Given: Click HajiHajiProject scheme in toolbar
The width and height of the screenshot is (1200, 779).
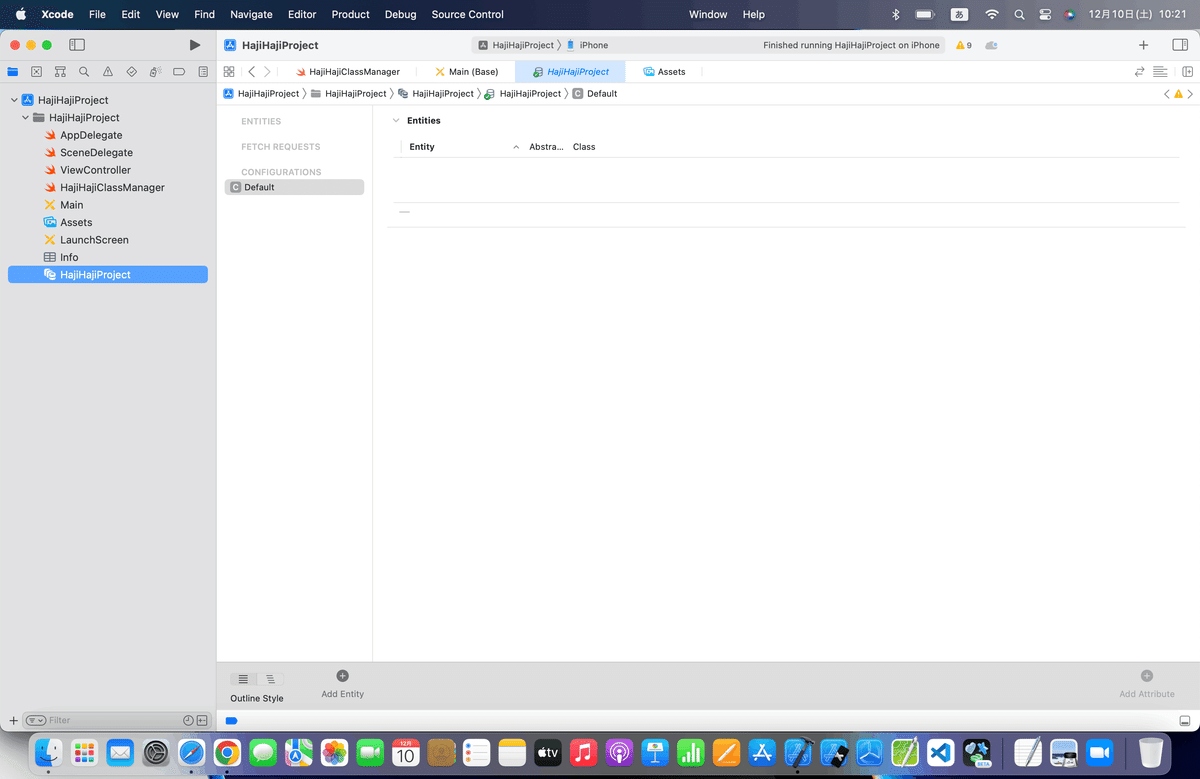Looking at the screenshot, I should pos(516,45).
